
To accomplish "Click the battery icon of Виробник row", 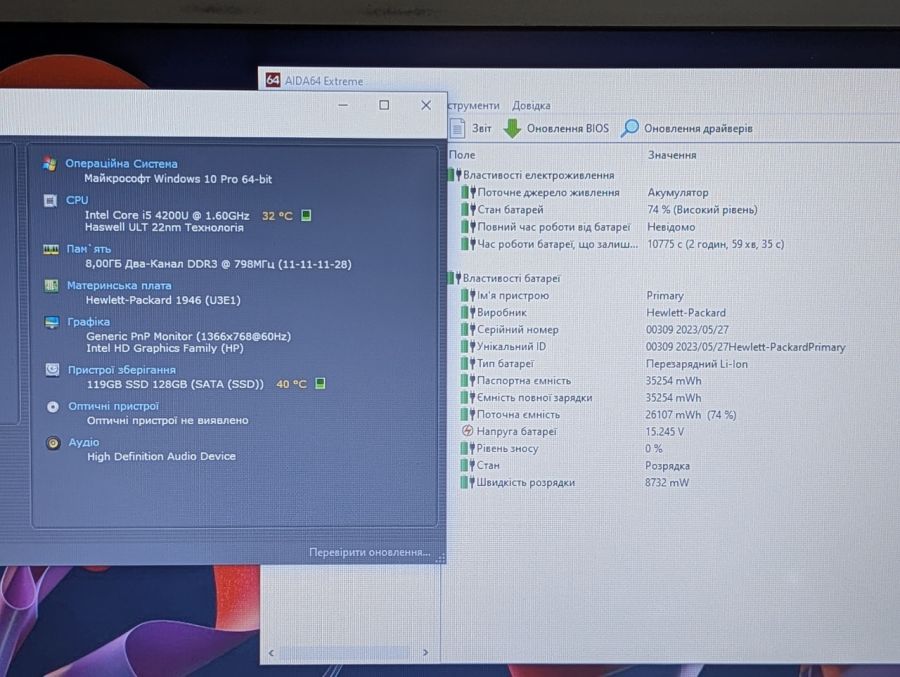I will [x=468, y=312].
